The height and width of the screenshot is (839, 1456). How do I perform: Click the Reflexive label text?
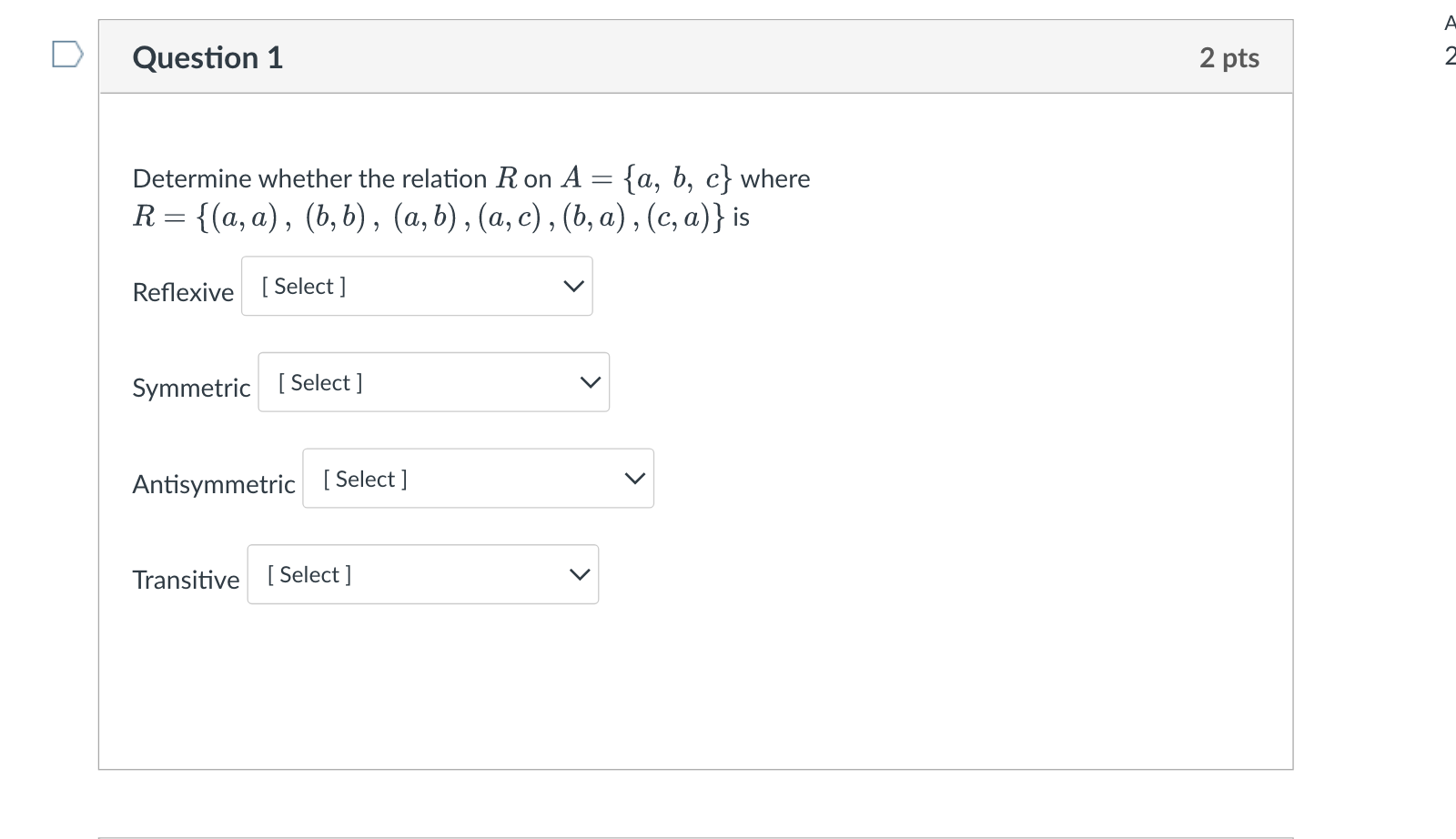click(183, 292)
